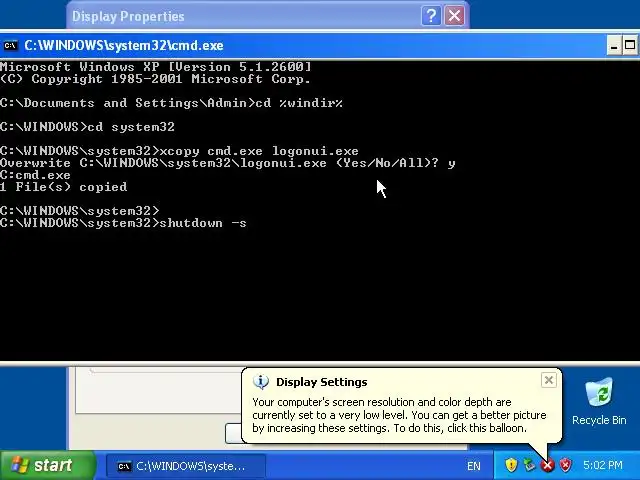Click the red X display settings tray icon
The height and width of the screenshot is (480, 640).
(x=548, y=465)
